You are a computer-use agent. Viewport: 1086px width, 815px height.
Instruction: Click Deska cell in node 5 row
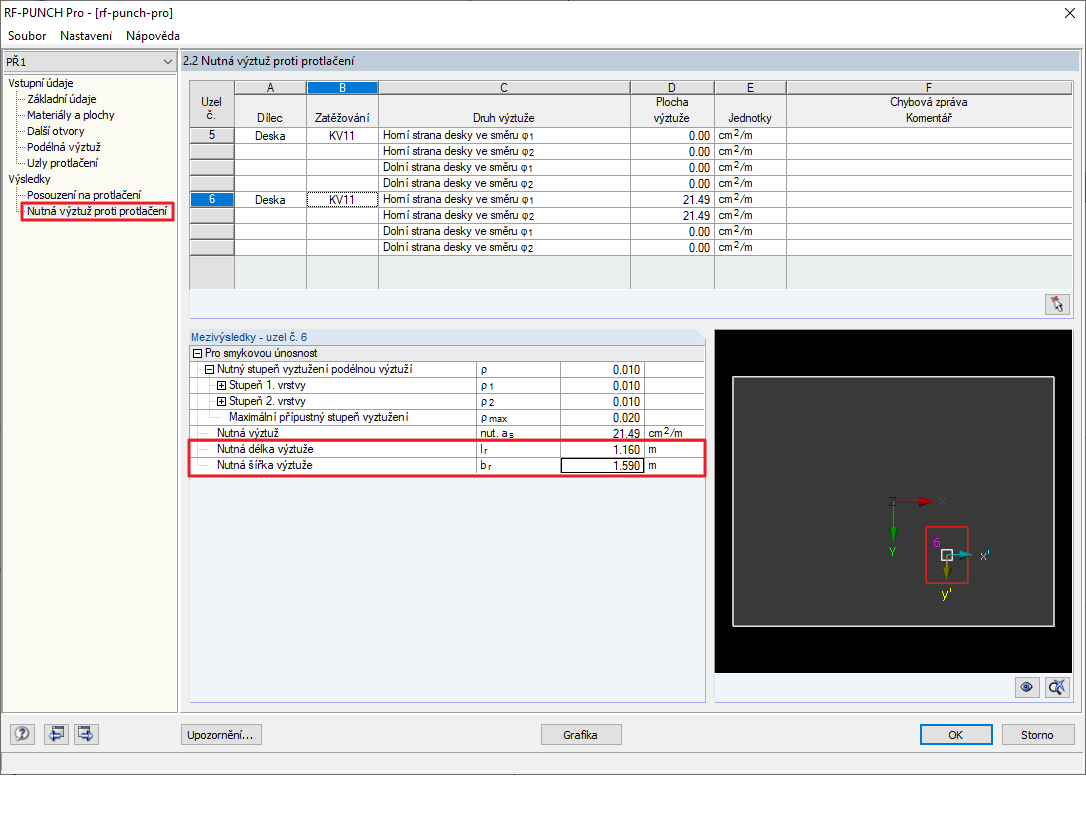[270, 136]
